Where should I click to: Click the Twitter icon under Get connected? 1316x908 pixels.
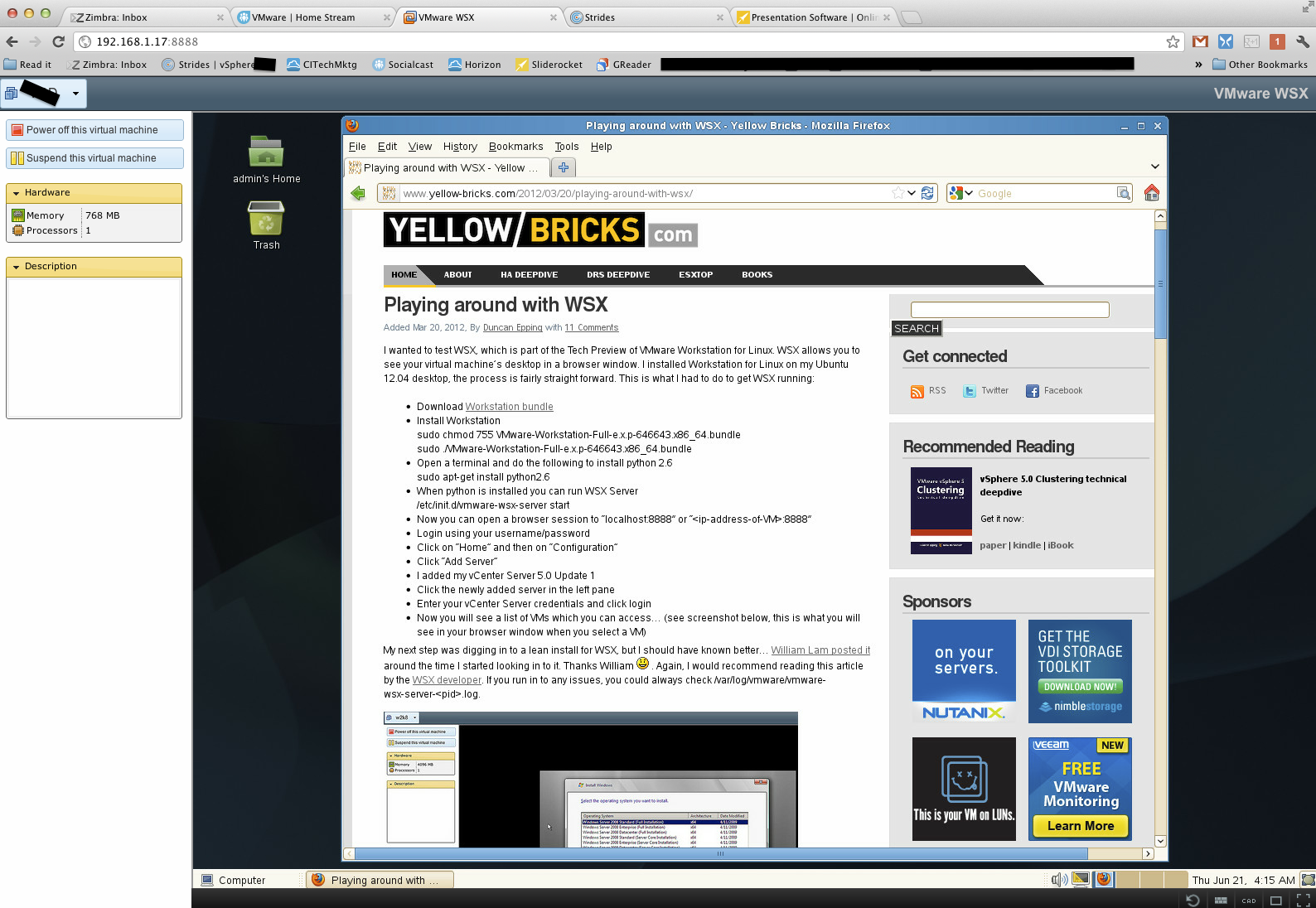pyautogui.click(x=969, y=391)
